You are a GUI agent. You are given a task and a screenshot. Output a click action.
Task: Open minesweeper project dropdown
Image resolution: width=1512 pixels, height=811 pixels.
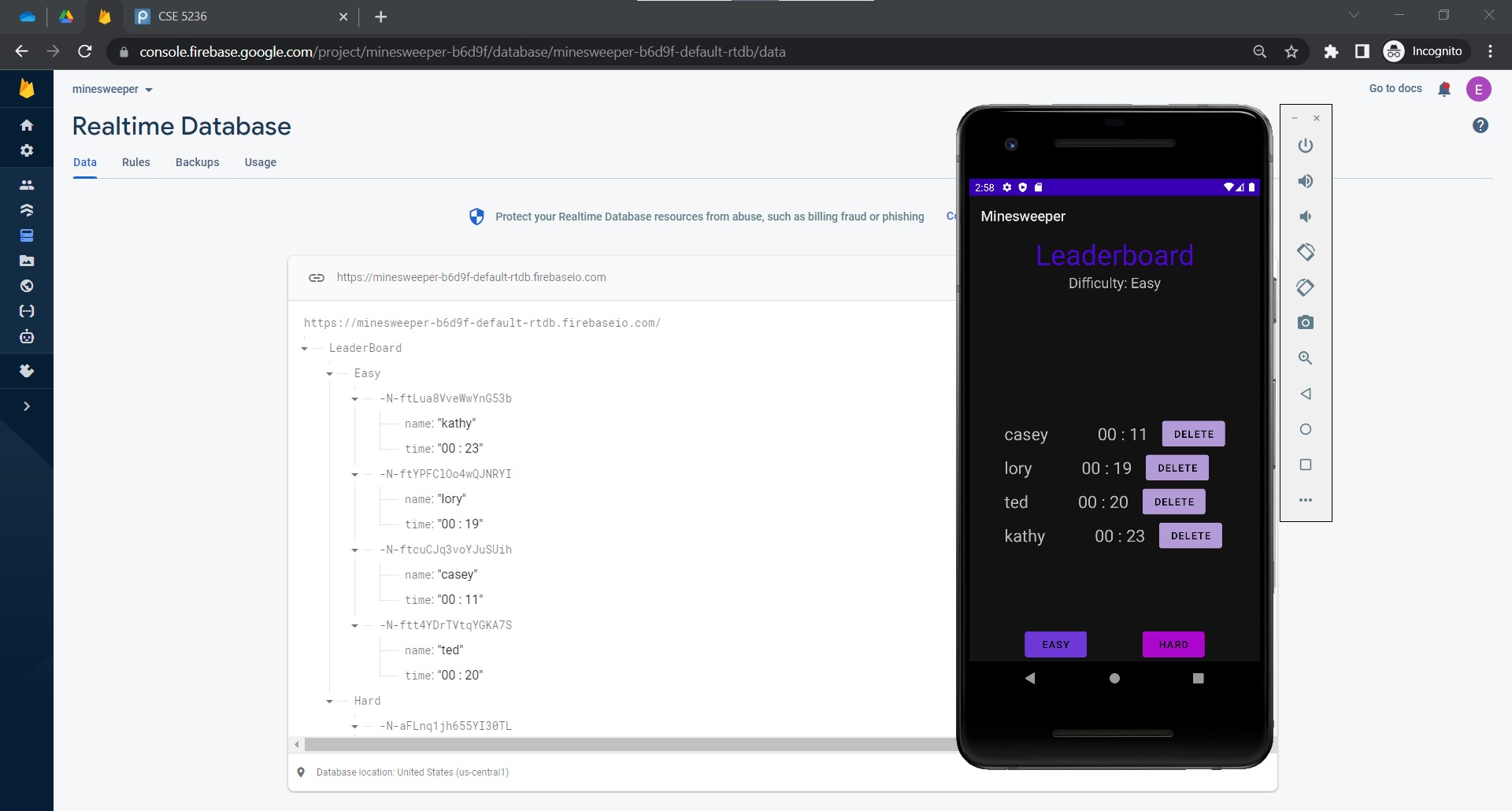click(x=113, y=89)
